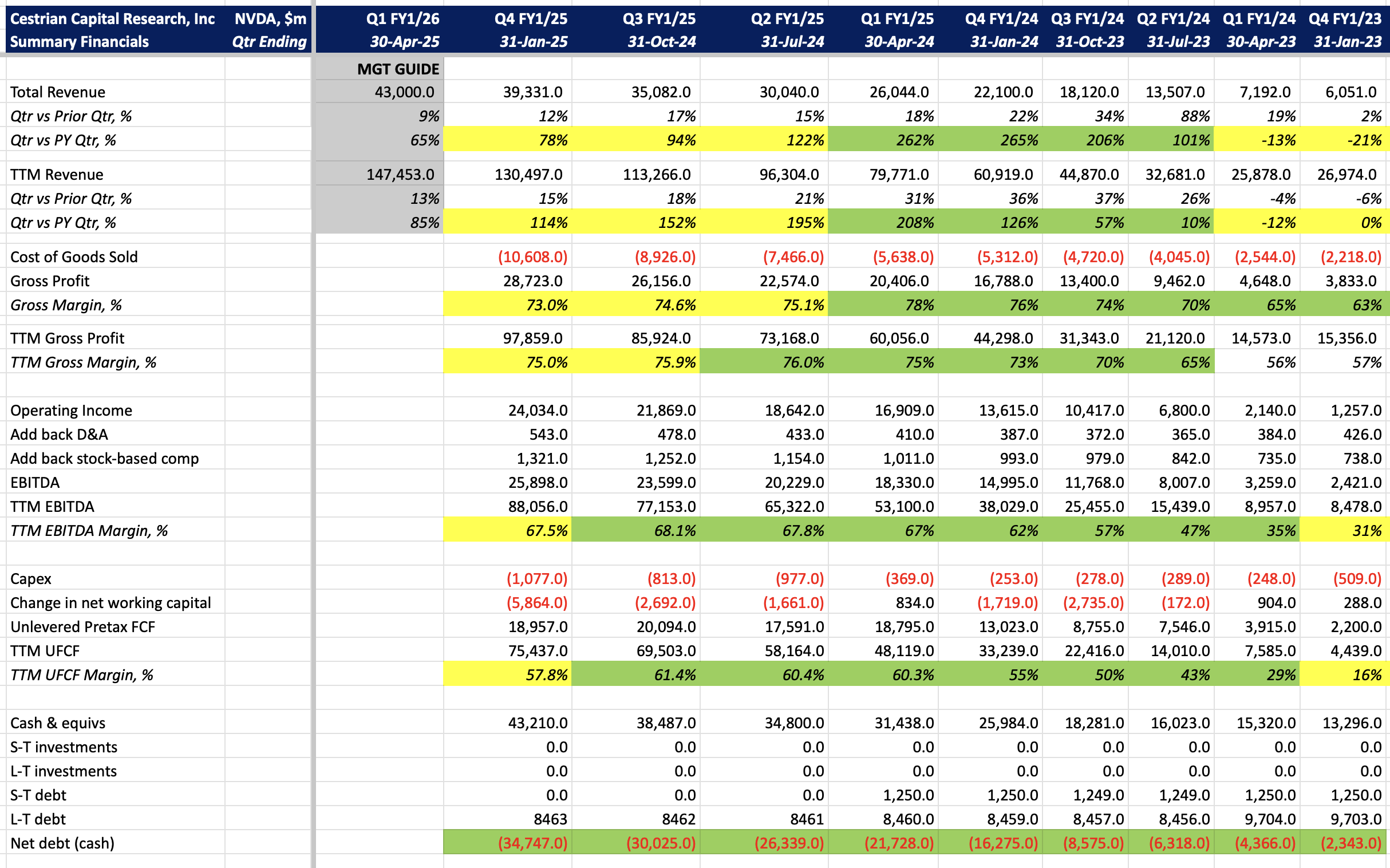Click the green 262% growth cell
This screenshot has height=868, width=1390.
(914, 140)
